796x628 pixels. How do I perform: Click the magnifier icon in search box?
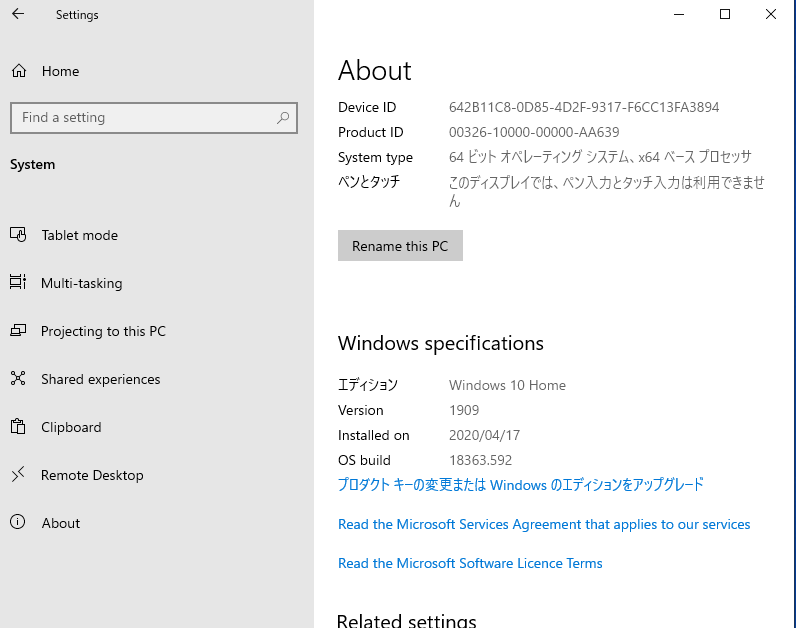(x=283, y=118)
